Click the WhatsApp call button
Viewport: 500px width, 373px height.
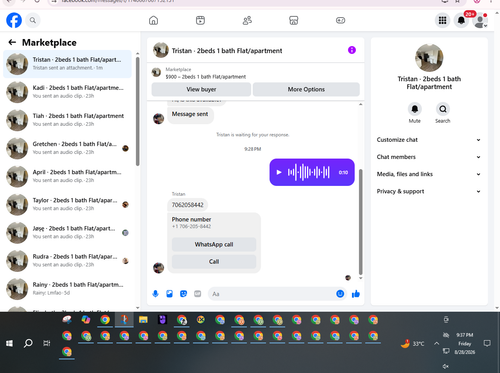(x=214, y=244)
